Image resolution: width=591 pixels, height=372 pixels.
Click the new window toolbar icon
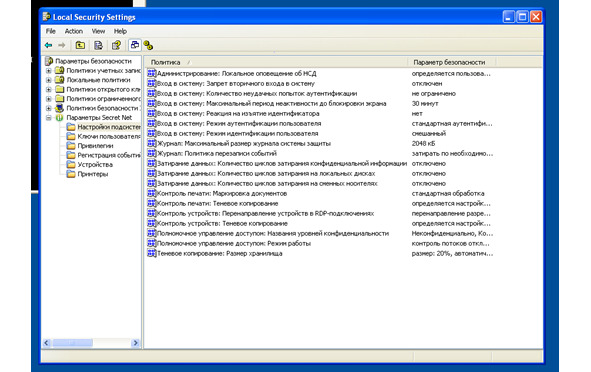[135, 45]
